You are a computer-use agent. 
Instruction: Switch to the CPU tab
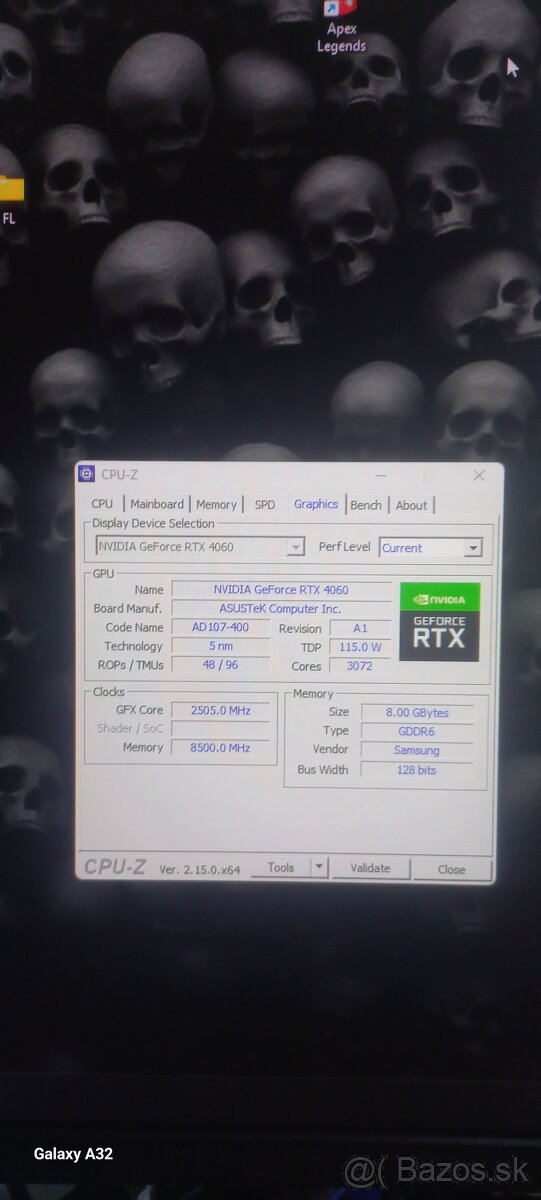[102, 505]
